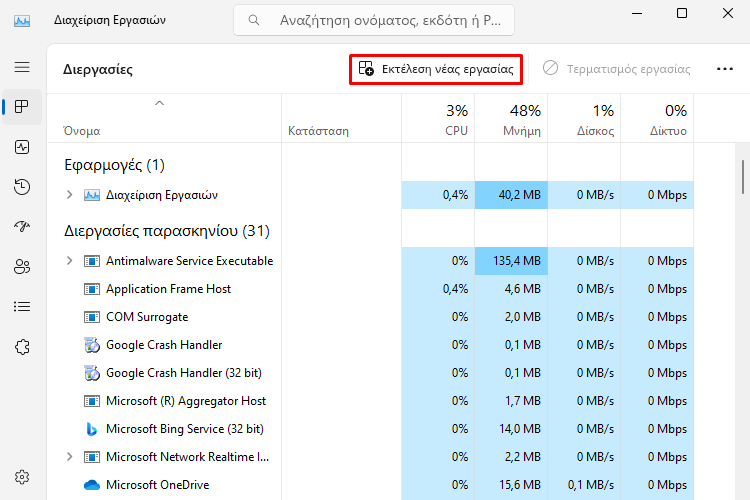Open the Services page puzzle icon
This screenshot has width=750, height=500.
(22, 346)
